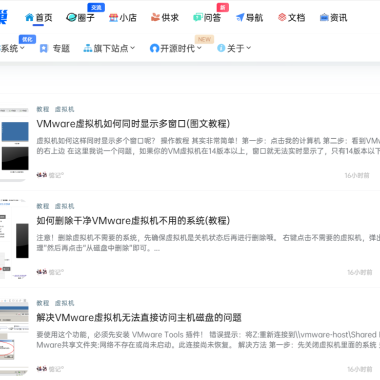
Task: Click the sitemap icon beside 旗下站点
Action: pos(88,49)
